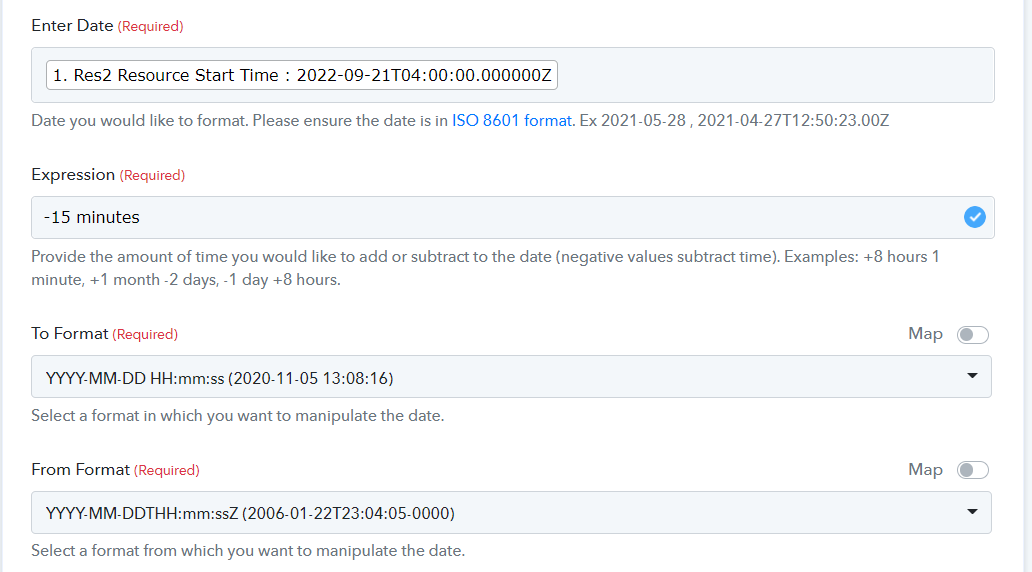Click the Expression field label

tap(73, 175)
